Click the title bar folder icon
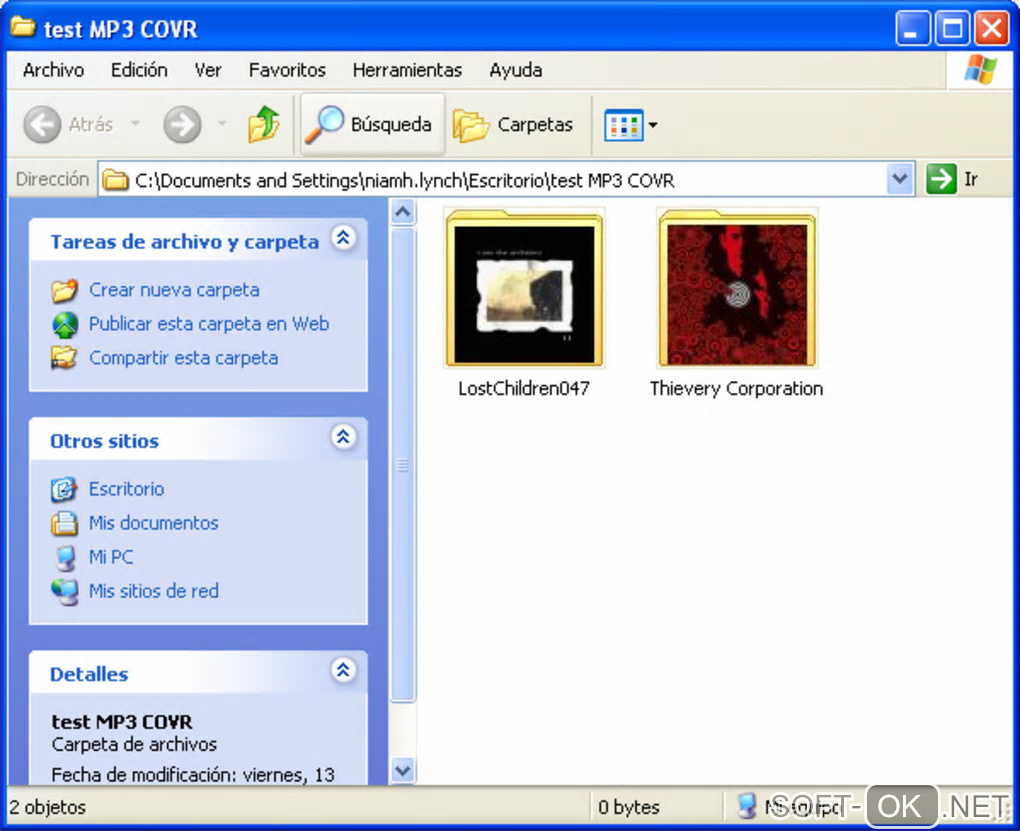This screenshot has width=1020, height=831. [x=23, y=27]
